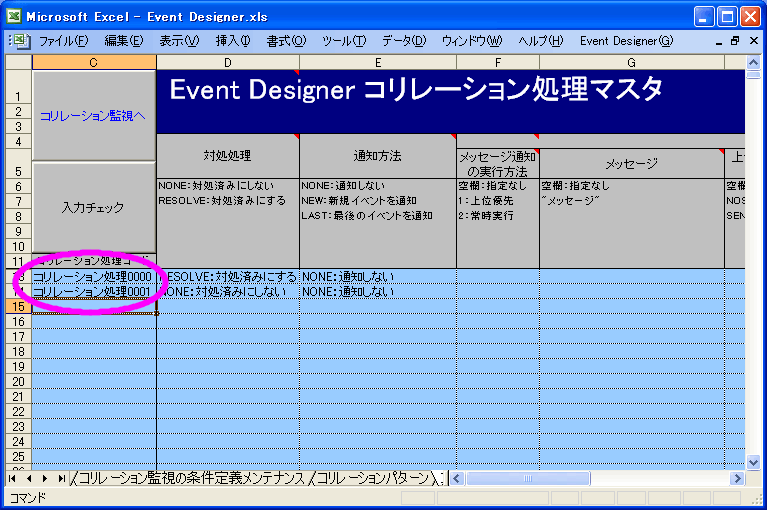Select cell NONE:対処済みにしない in data row
Image resolution: width=767 pixels, height=510 pixels.
(228, 291)
